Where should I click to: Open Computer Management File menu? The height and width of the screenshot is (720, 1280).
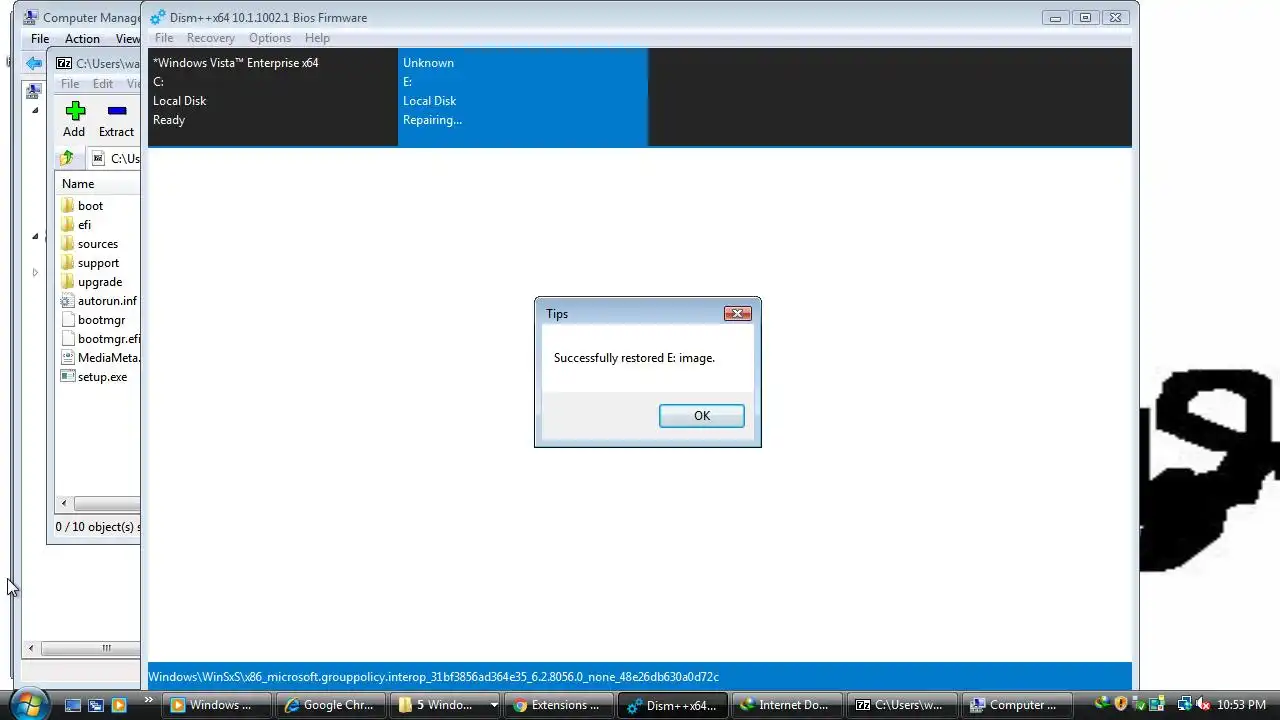[40, 39]
